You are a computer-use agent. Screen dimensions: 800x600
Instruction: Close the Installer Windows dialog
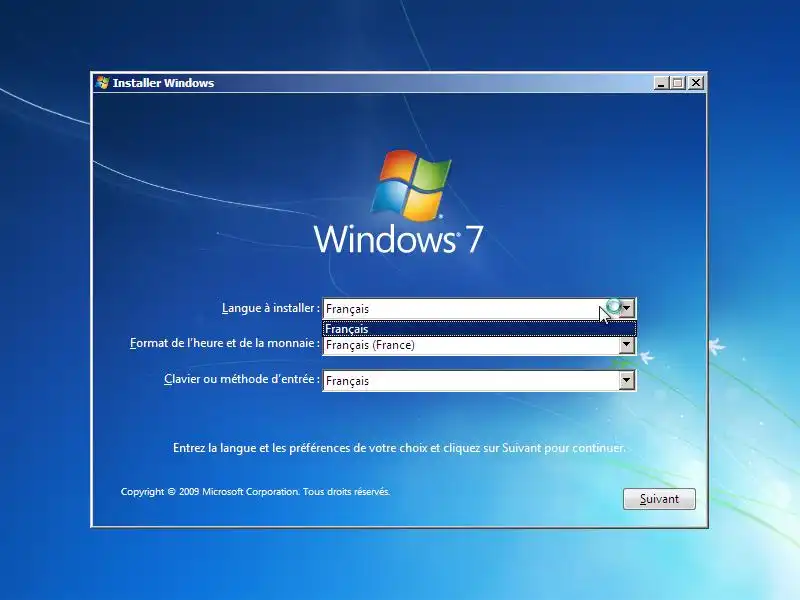[696, 83]
